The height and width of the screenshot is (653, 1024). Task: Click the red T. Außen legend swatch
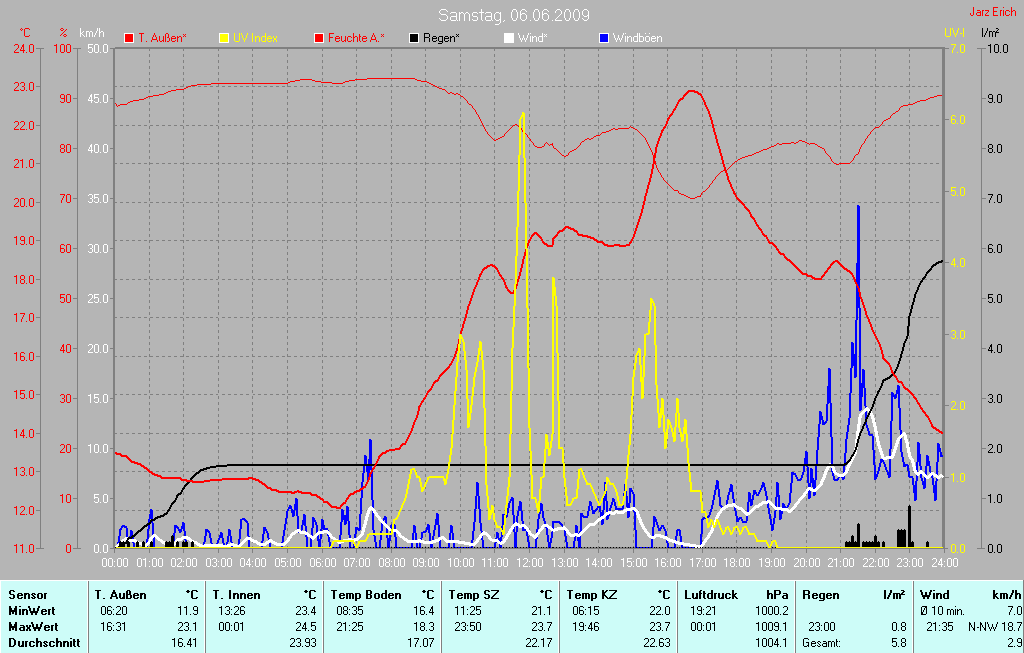(129, 38)
